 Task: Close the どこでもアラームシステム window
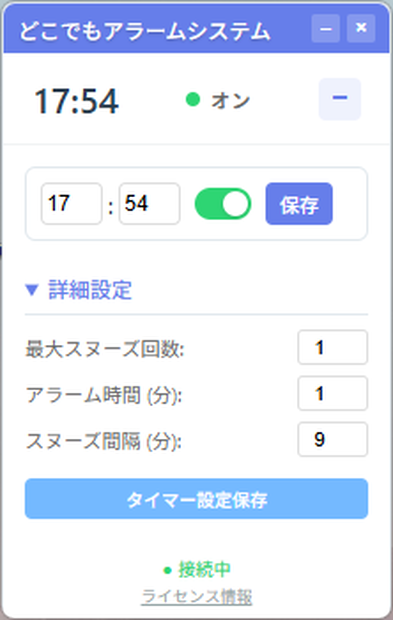tap(361, 28)
